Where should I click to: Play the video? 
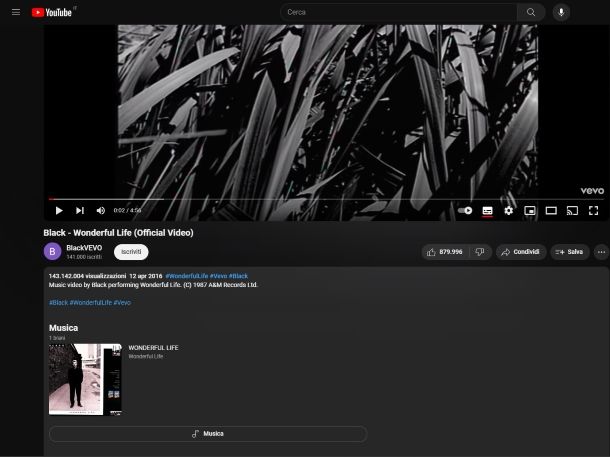pyautogui.click(x=59, y=210)
